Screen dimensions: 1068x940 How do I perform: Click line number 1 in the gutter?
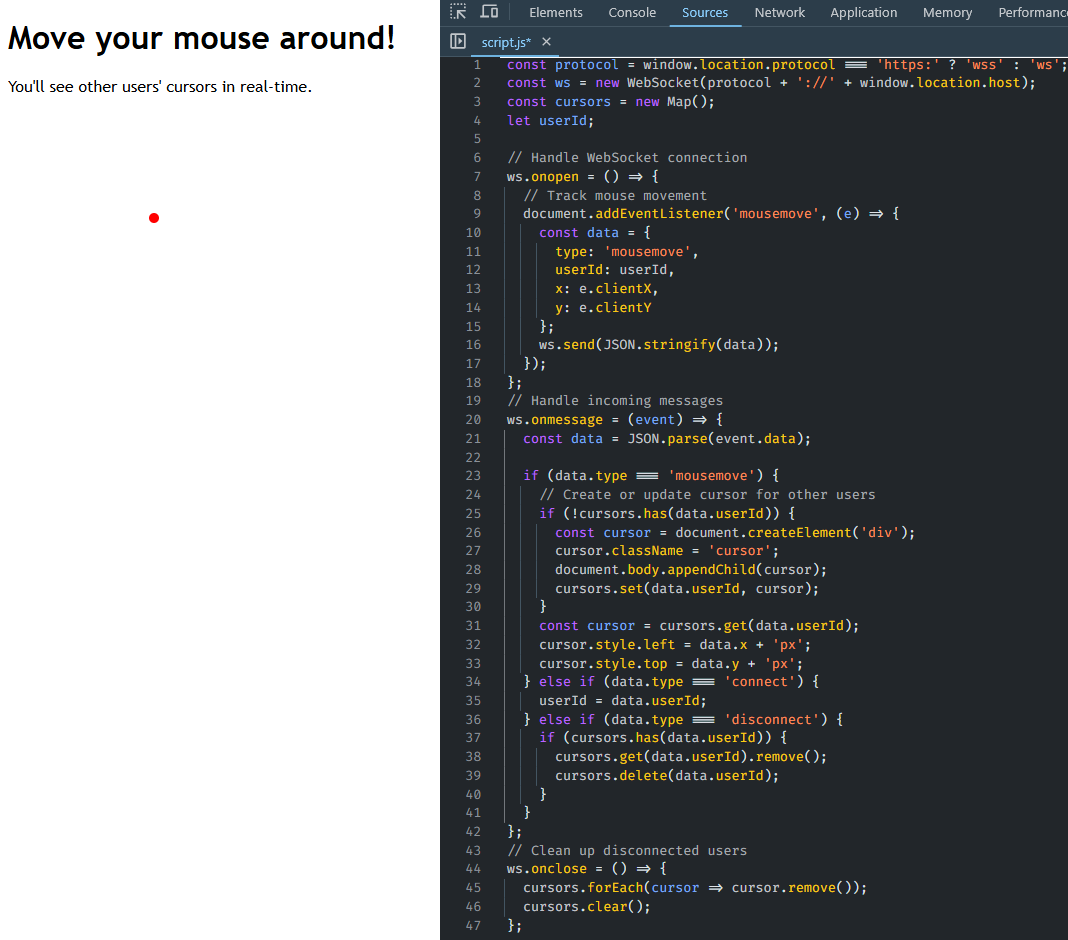coord(477,65)
